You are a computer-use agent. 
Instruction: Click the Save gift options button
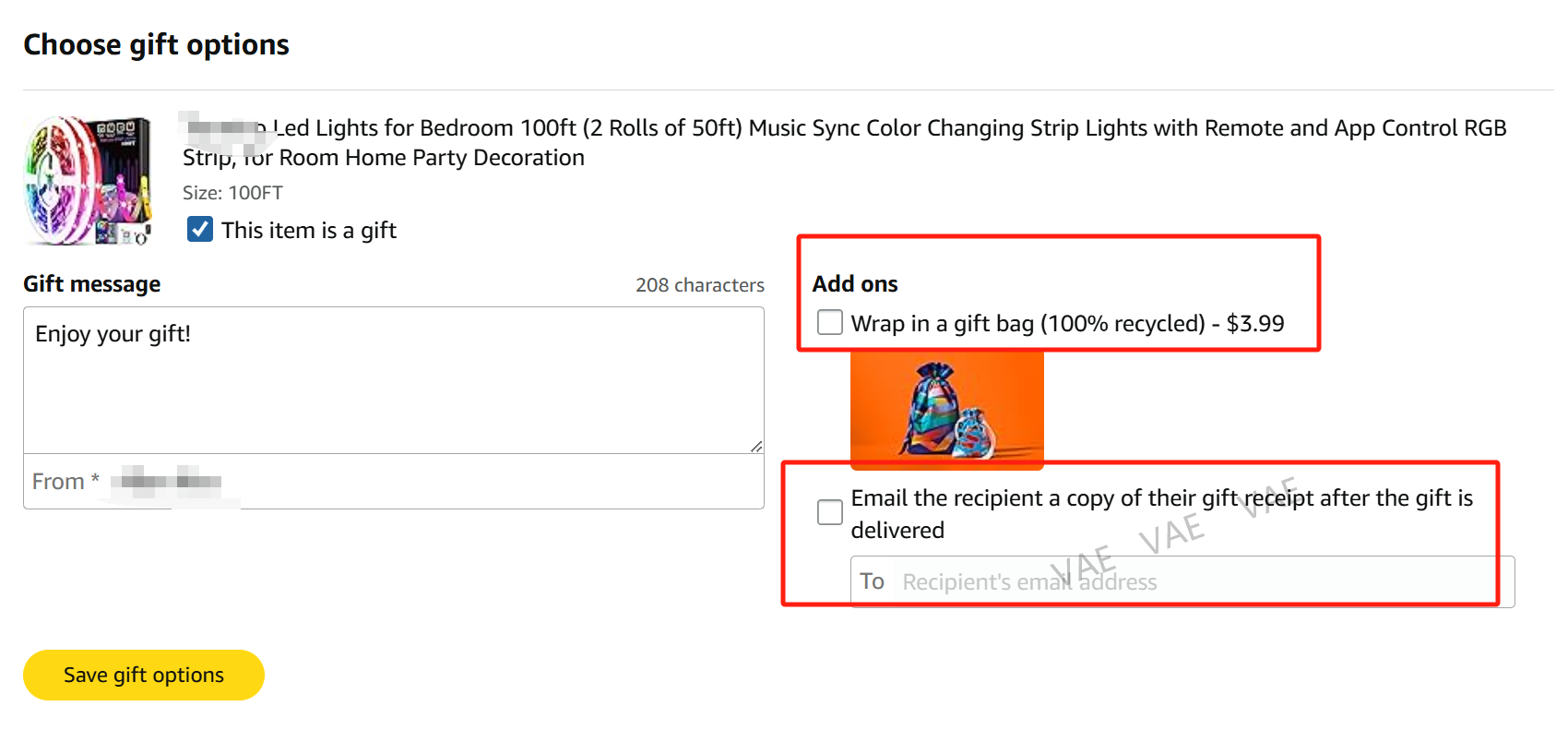click(144, 675)
